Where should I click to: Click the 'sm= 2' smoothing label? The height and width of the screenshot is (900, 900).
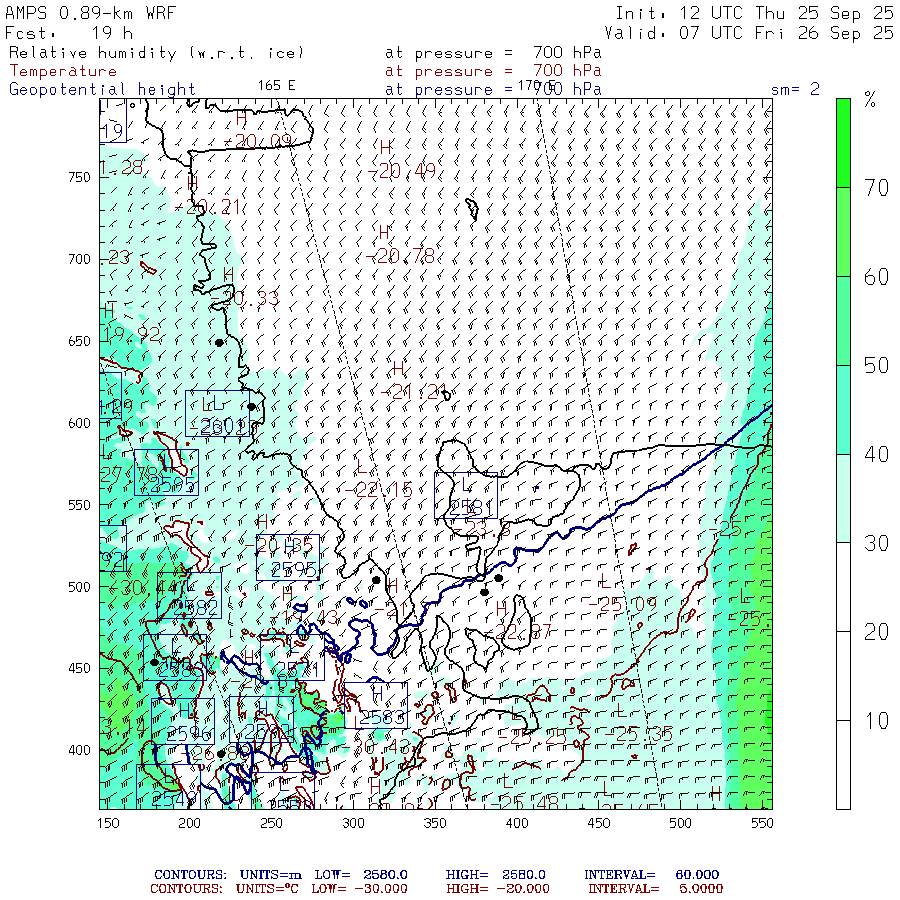[795, 89]
